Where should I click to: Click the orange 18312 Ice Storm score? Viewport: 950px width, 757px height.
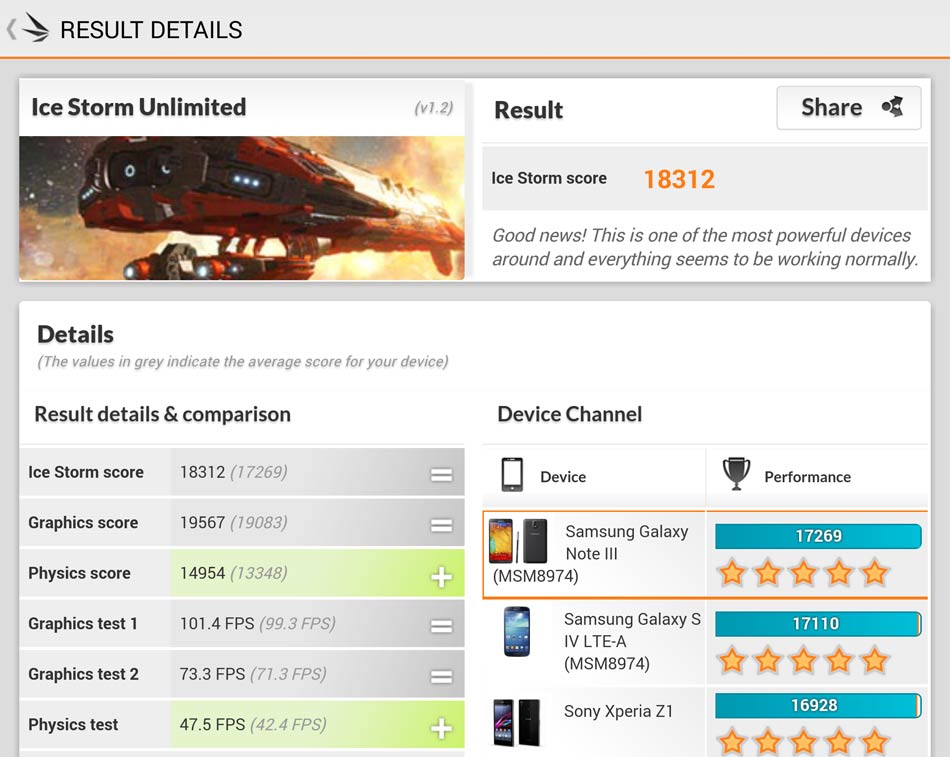point(679,179)
